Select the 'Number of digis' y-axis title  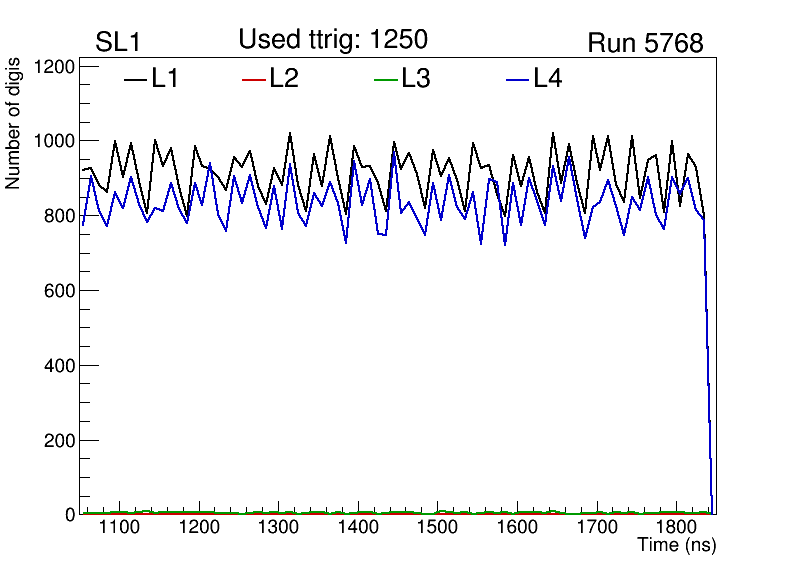pos(14,132)
